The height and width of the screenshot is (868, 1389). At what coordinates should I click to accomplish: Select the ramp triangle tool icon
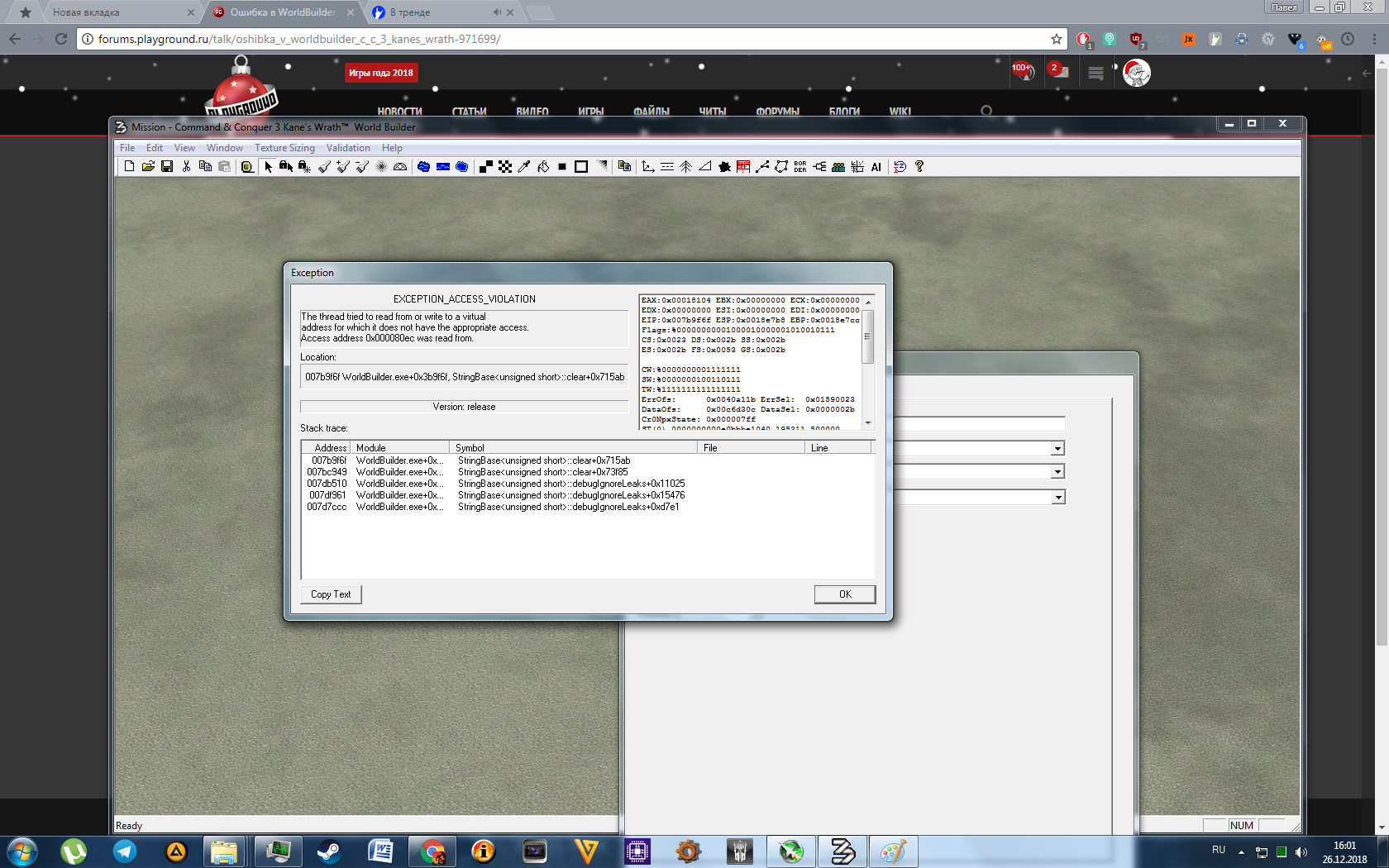coord(704,167)
